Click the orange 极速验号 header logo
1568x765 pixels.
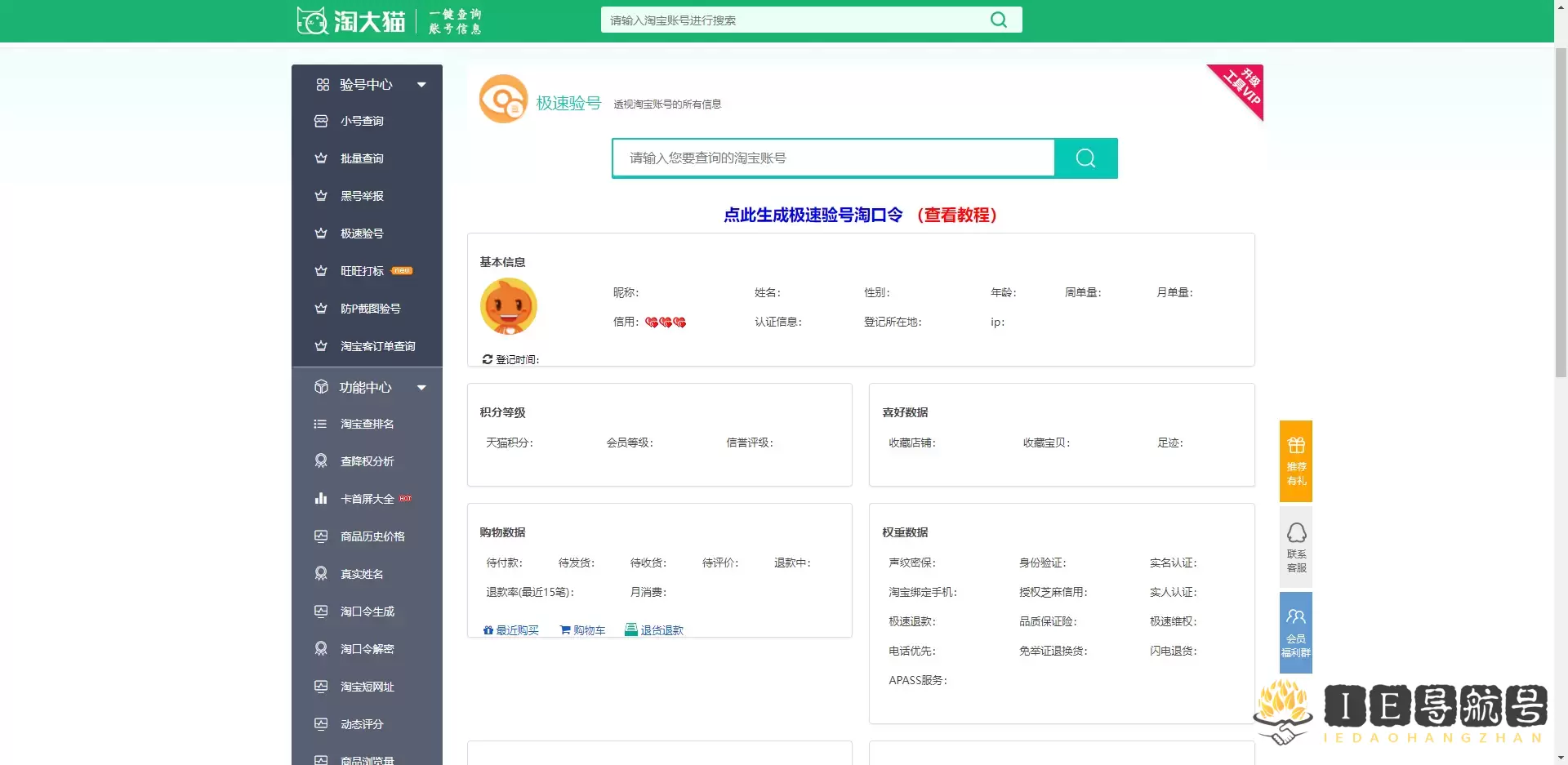(503, 99)
